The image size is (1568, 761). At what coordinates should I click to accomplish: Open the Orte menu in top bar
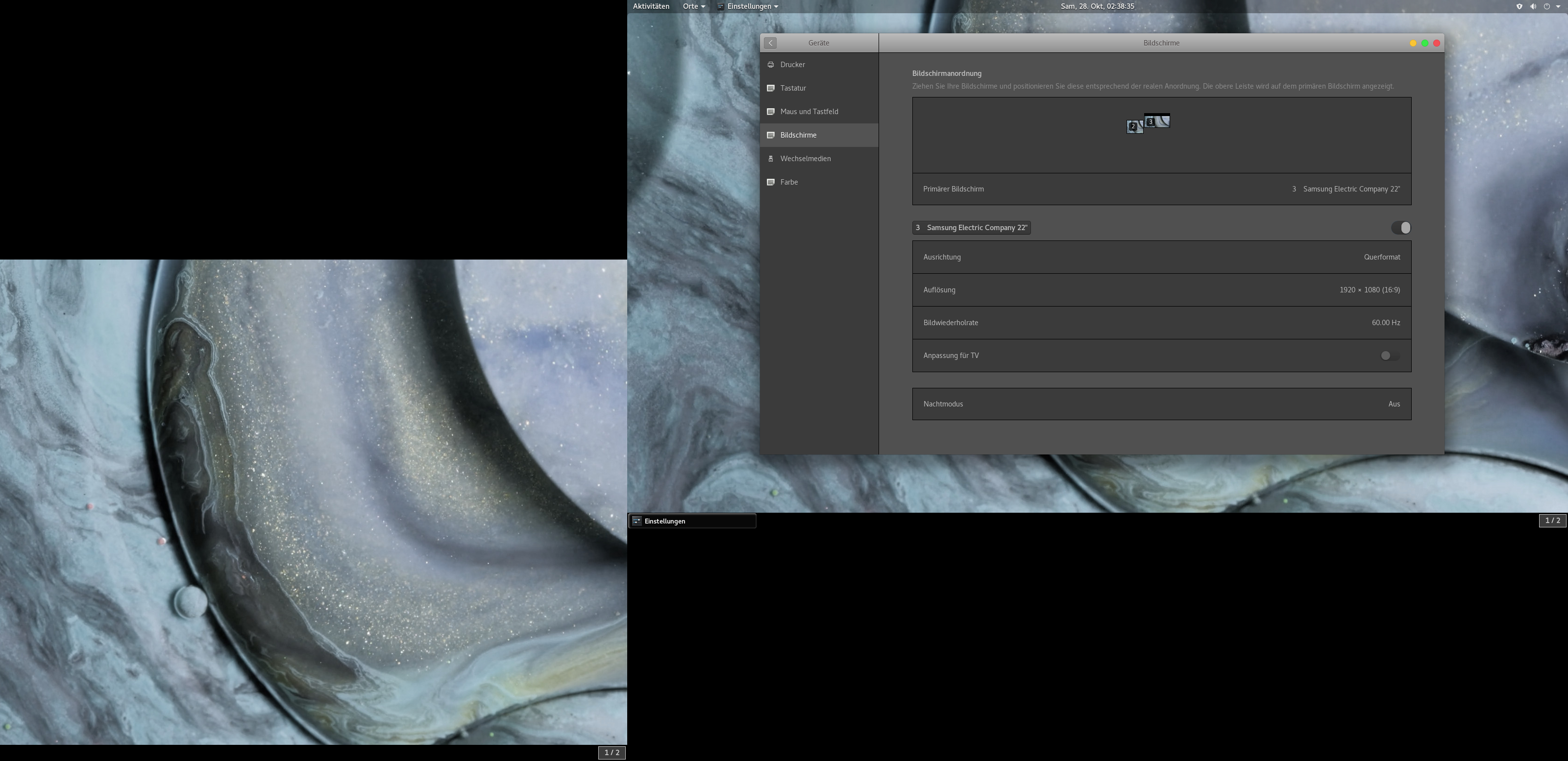coord(694,6)
